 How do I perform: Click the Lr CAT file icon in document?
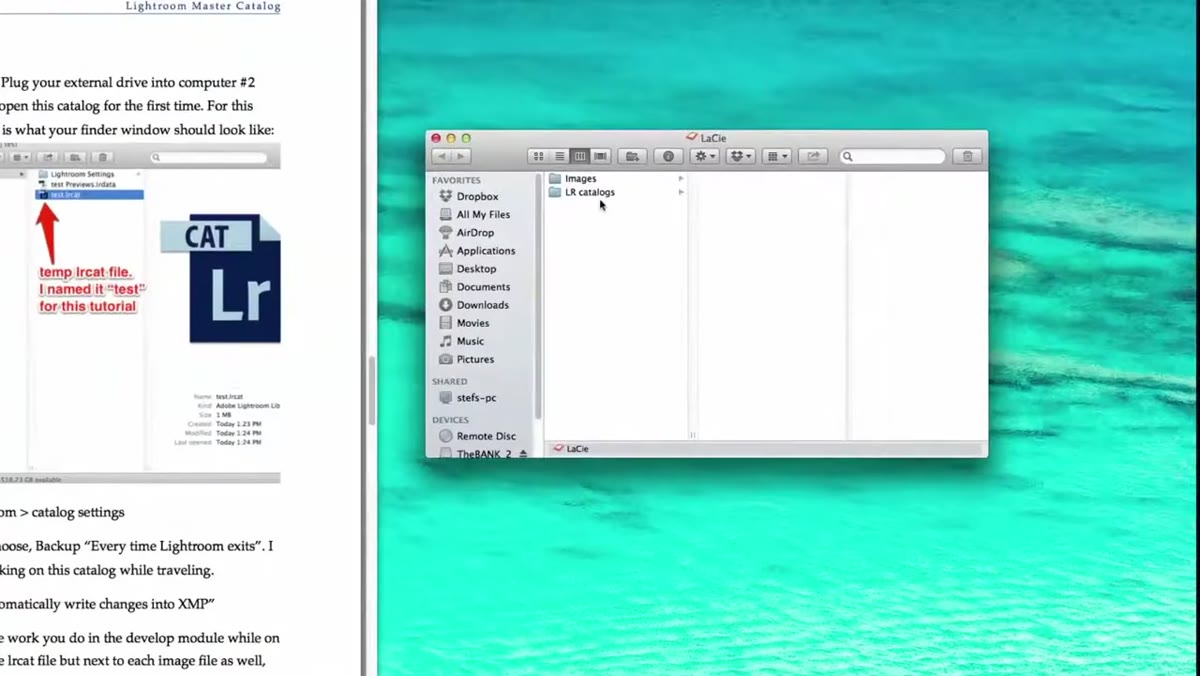(221, 279)
